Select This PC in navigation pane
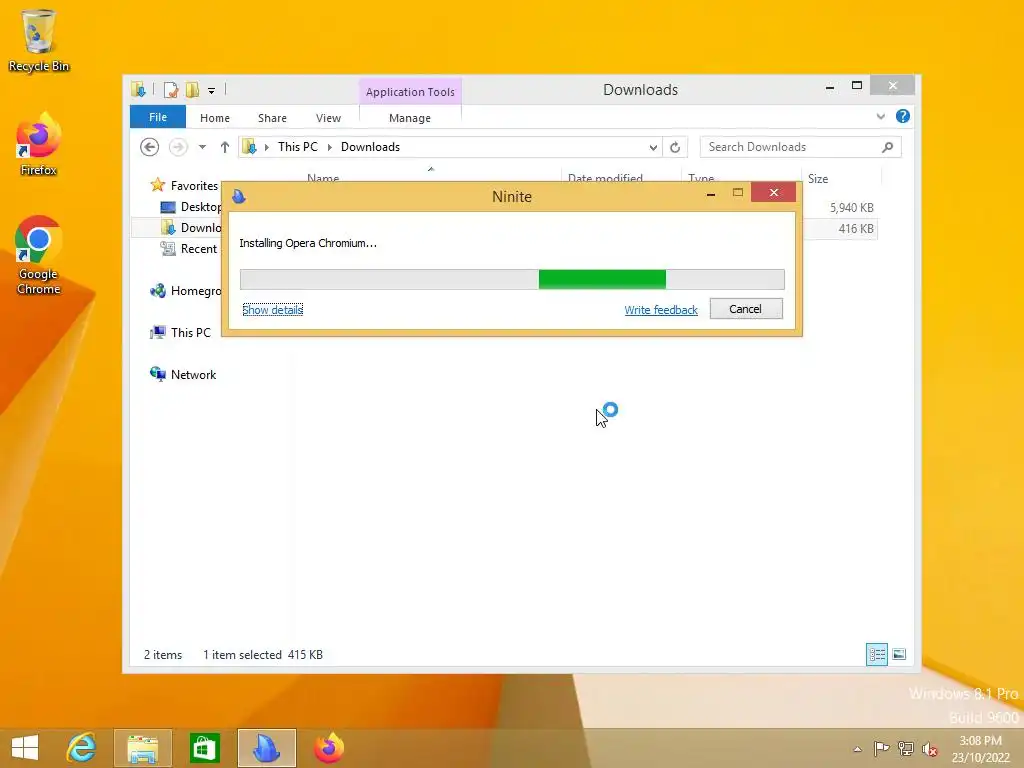1024x768 pixels. pyautogui.click(x=180, y=332)
